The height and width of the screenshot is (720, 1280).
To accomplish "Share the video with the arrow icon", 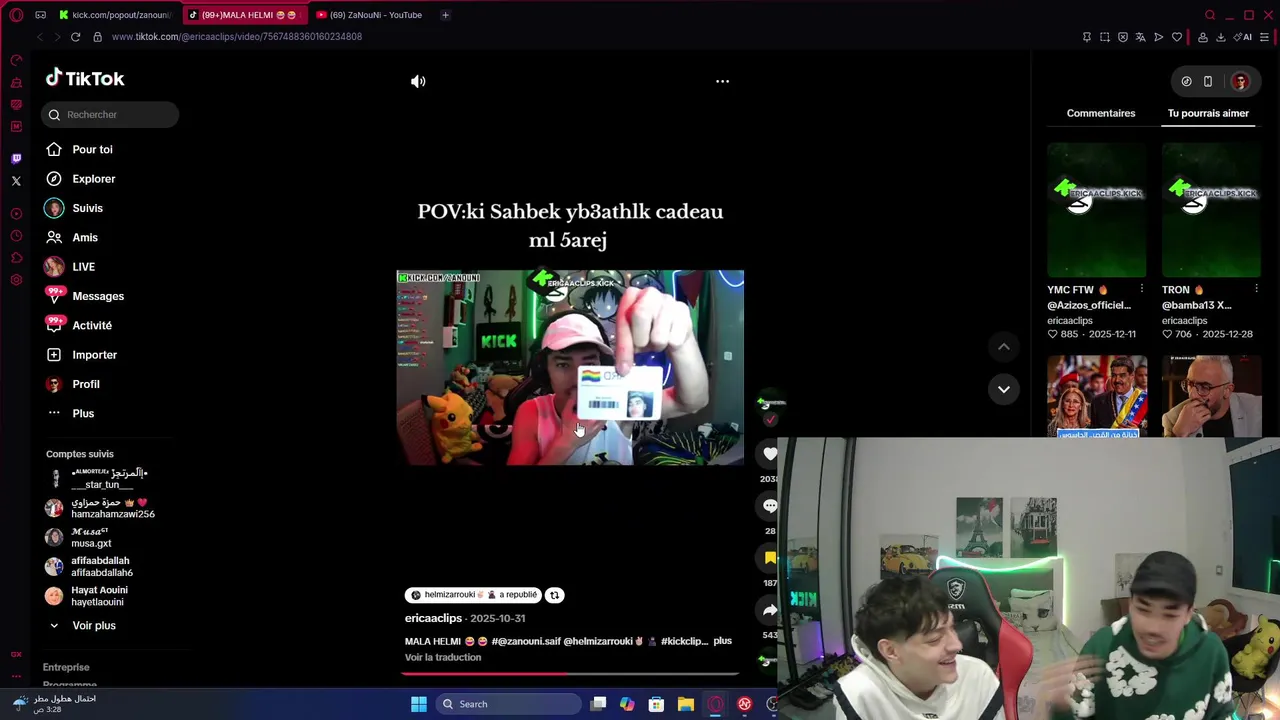I will pos(770,610).
